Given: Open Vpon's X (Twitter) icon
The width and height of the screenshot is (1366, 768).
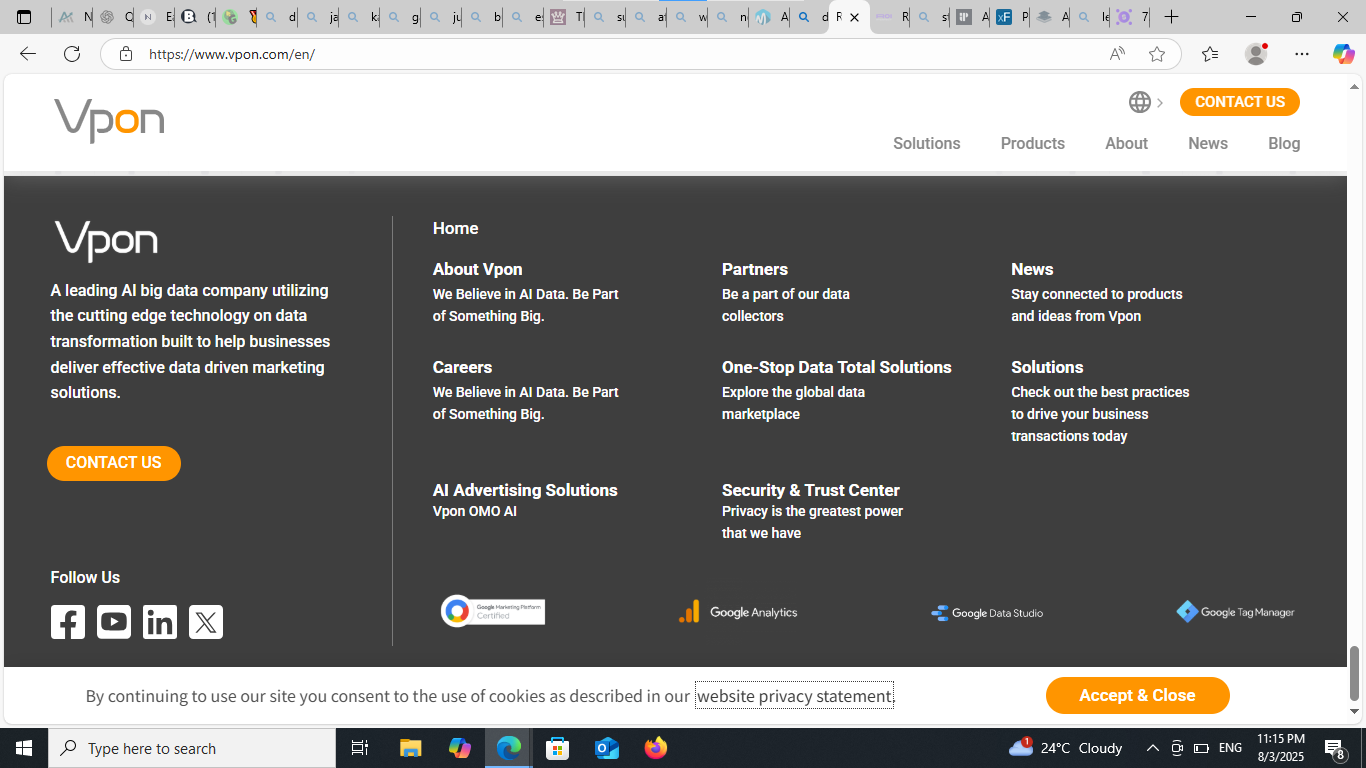Looking at the screenshot, I should coord(206,622).
